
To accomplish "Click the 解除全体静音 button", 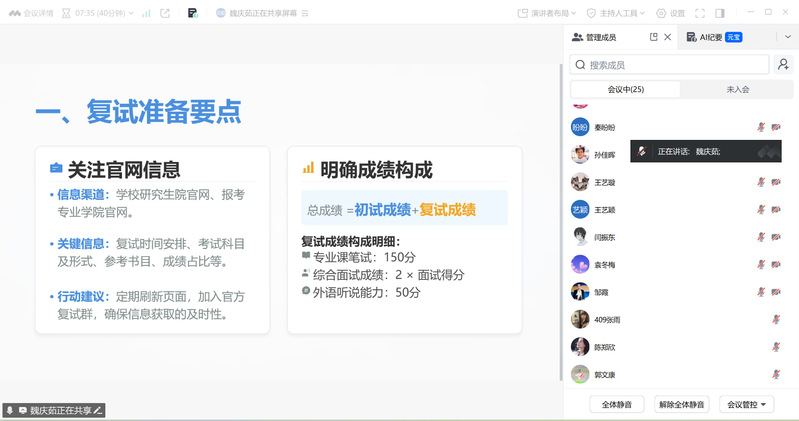I will [681, 404].
